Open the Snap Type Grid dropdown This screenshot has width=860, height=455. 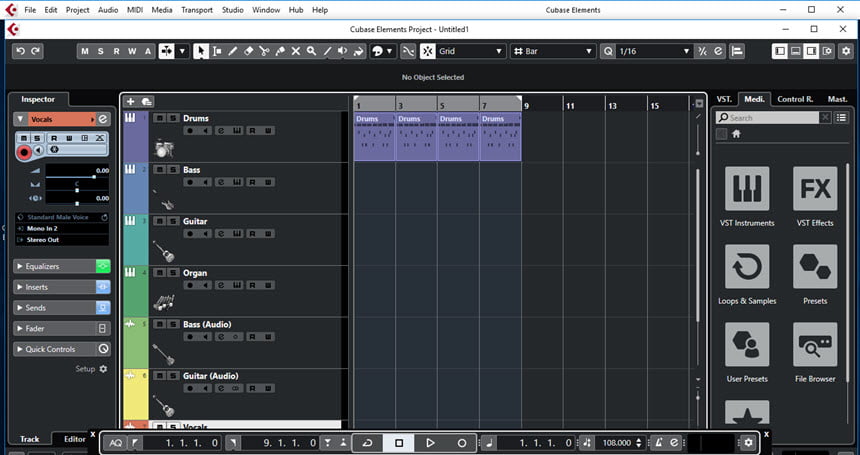(470, 51)
